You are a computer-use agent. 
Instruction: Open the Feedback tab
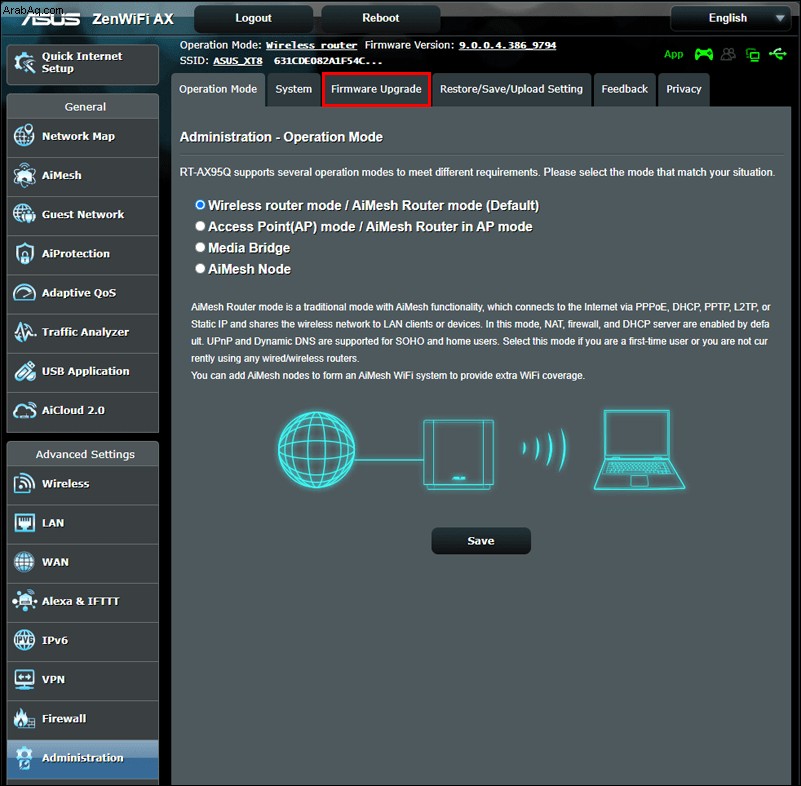click(625, 89)
